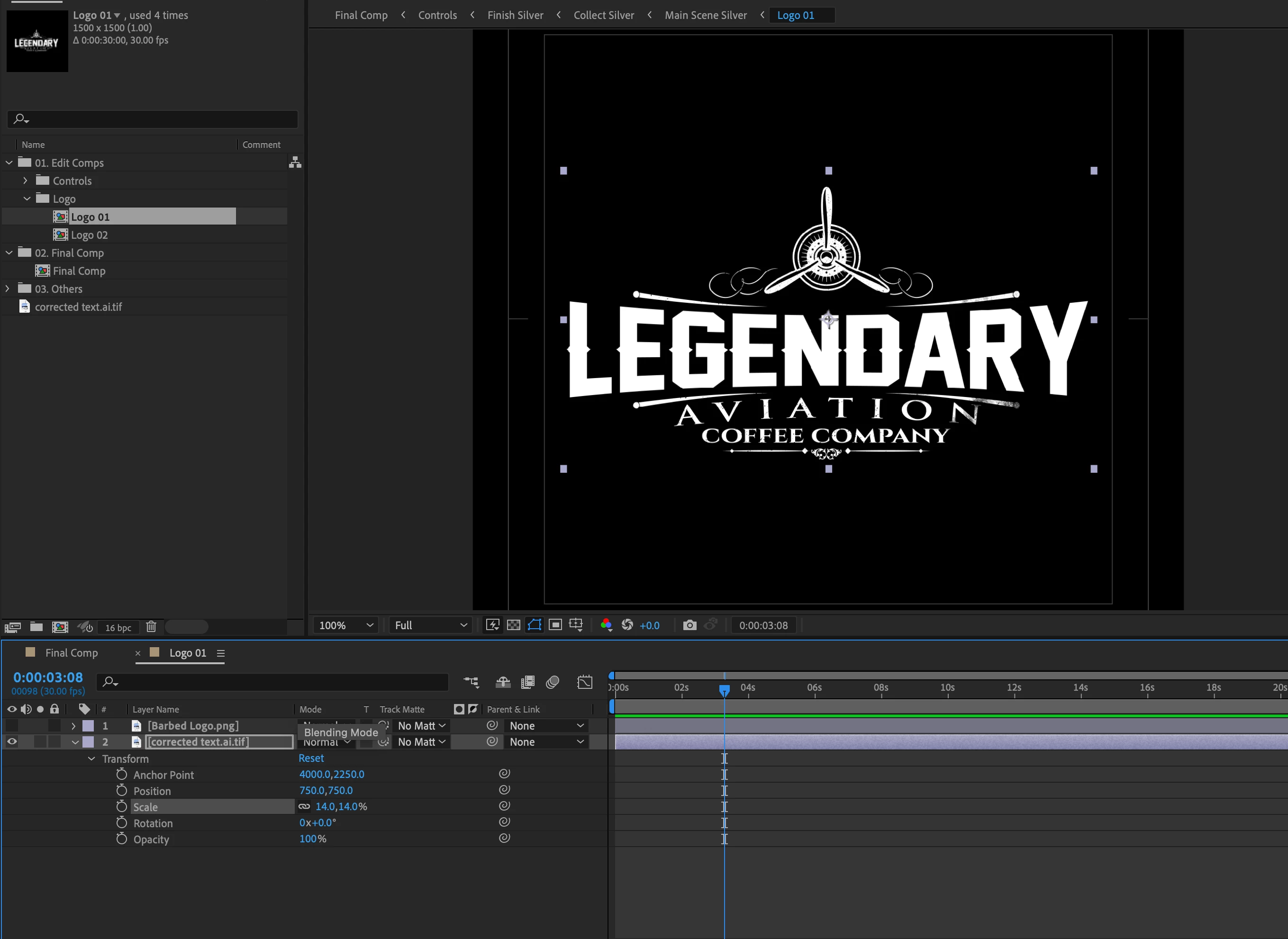1288x939 pixels.
Task: Toggle the transparency grid icon
Action: coord(513,625)
